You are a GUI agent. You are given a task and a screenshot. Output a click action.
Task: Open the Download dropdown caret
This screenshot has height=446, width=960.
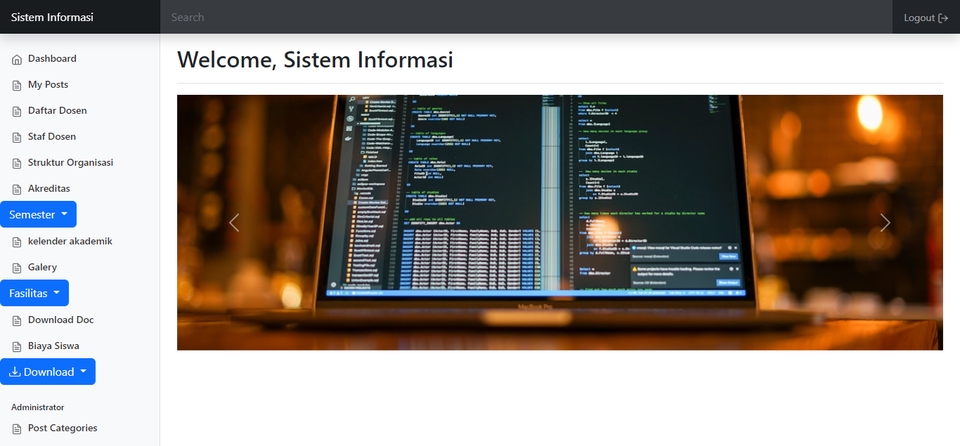pyautogui.click(x=83, y=371)
